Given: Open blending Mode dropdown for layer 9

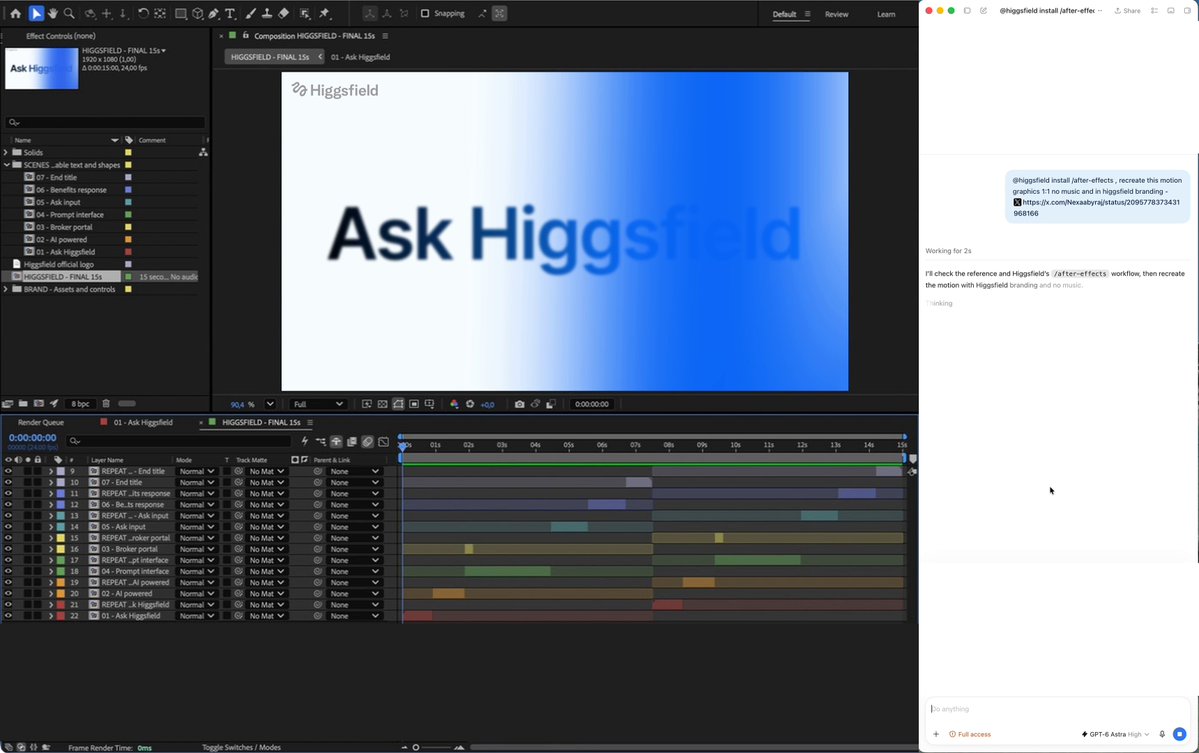Looking at the screenshot, I should (196, 472).
